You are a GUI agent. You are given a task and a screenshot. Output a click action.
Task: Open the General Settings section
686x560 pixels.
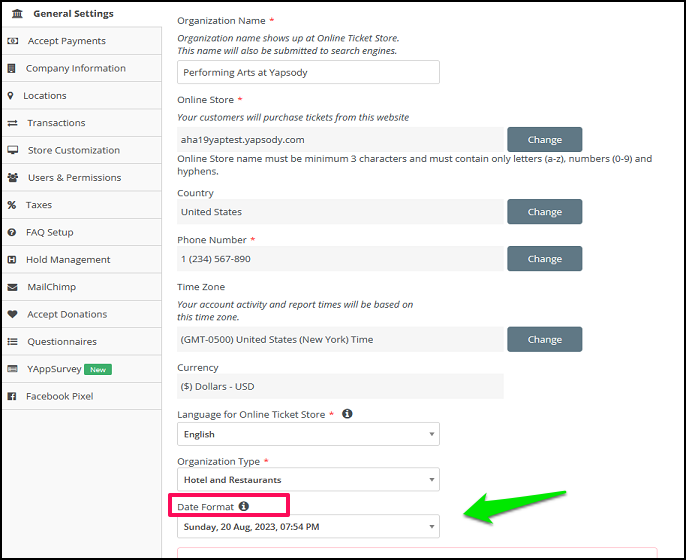pos(82,14)
